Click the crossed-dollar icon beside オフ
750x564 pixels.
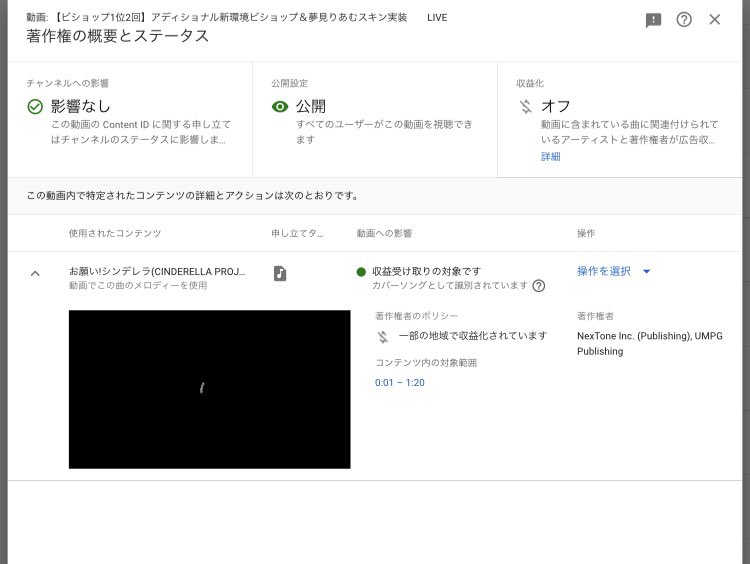point(526,106)
